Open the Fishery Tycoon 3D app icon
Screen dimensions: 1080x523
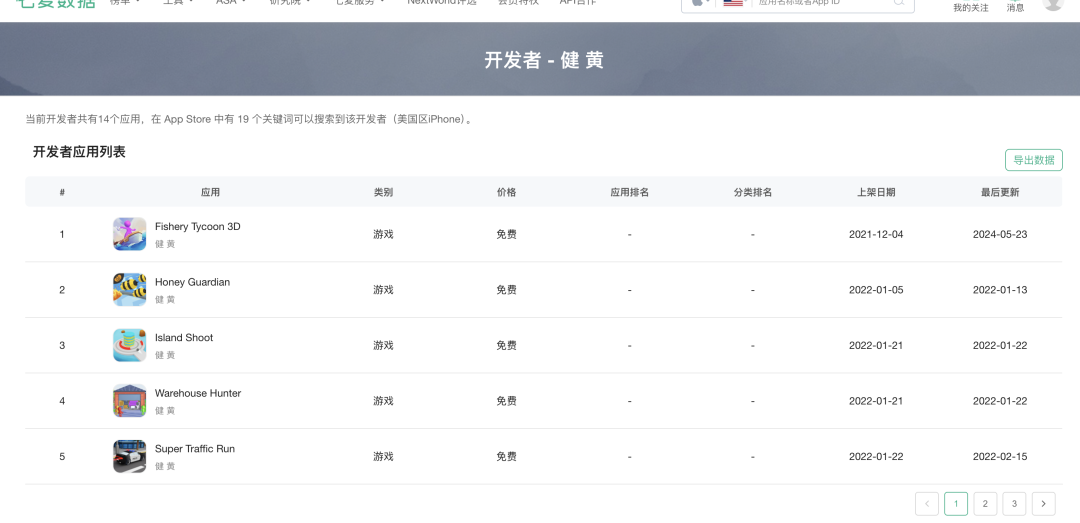pos(129,234)
